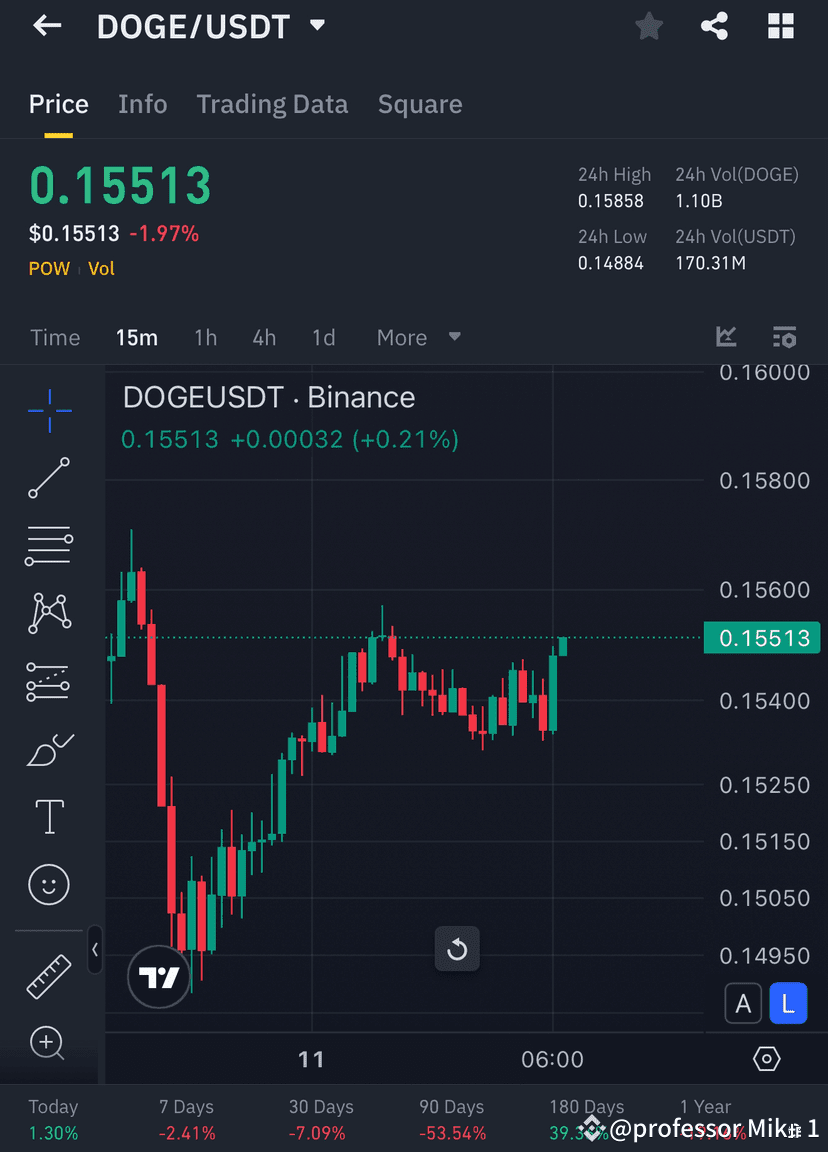Toggle DOGE/USDT as a favorite
The image size is (828, 1152).
tap(648, 26)
